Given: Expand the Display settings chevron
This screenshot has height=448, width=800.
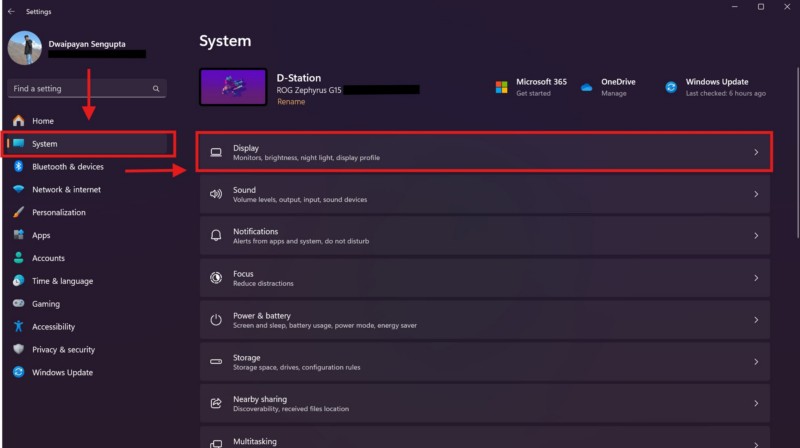Looking at the screenshot, I should (x=756, y=152).
